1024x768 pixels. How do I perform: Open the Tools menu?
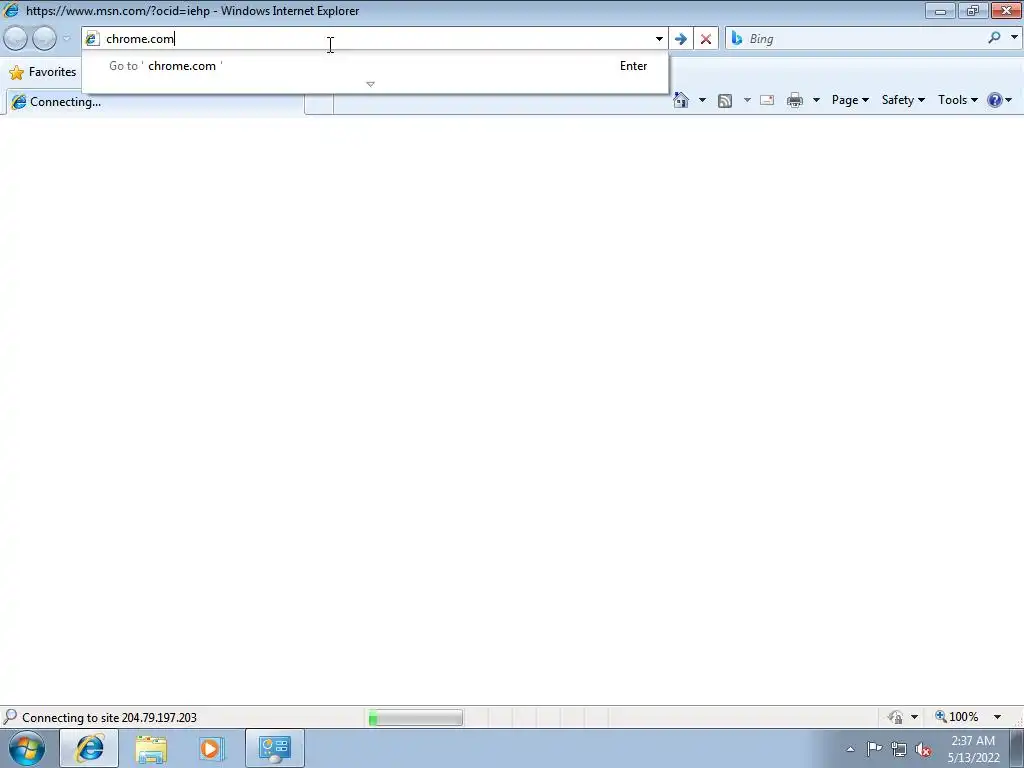point(957,100)
